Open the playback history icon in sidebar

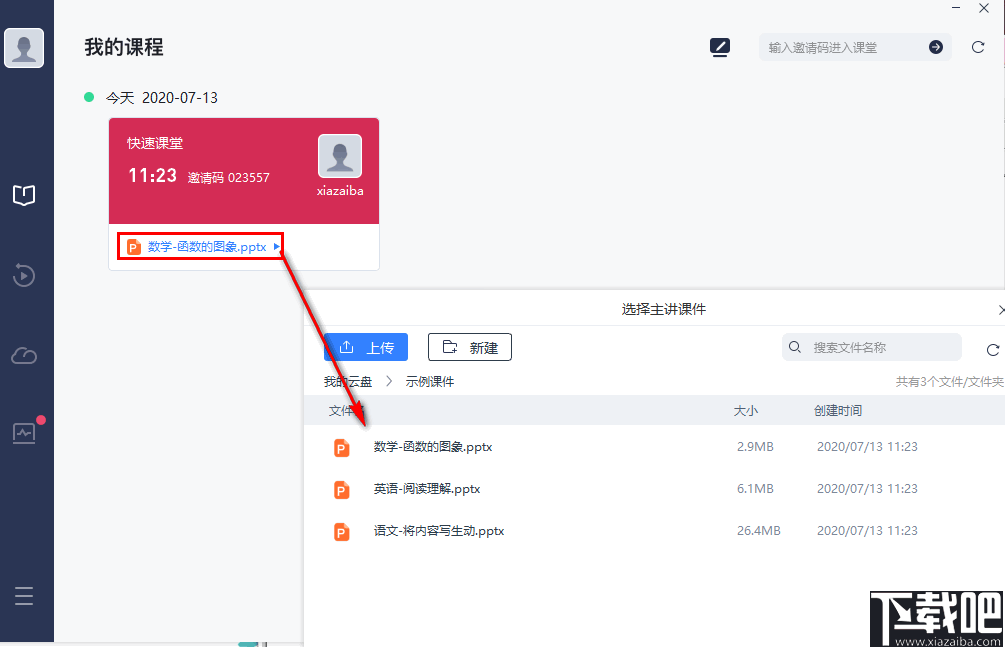(24, 275)
